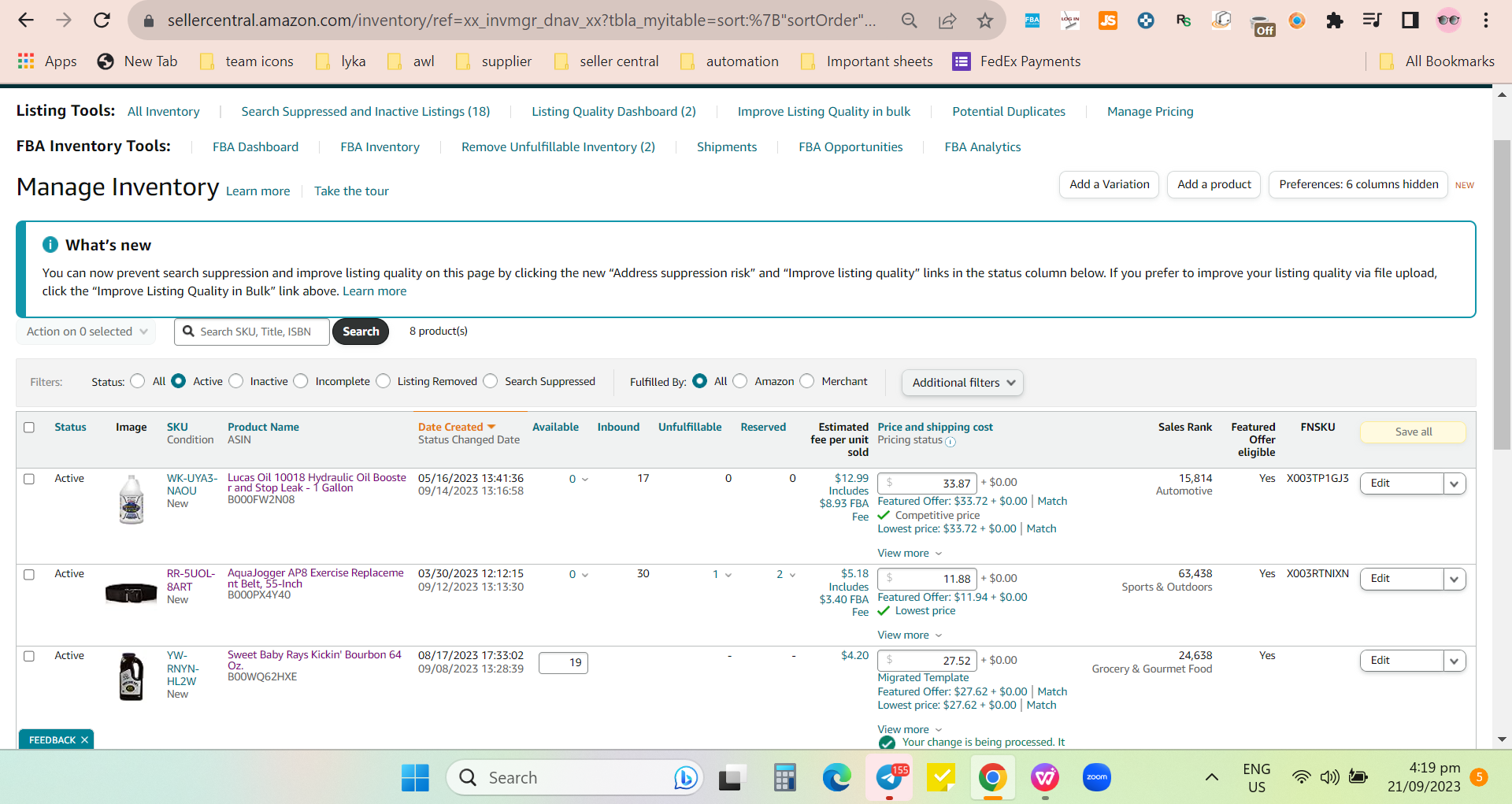Click the Add a Variation button
1512x804 pixels.
(x=1109, y=184)
